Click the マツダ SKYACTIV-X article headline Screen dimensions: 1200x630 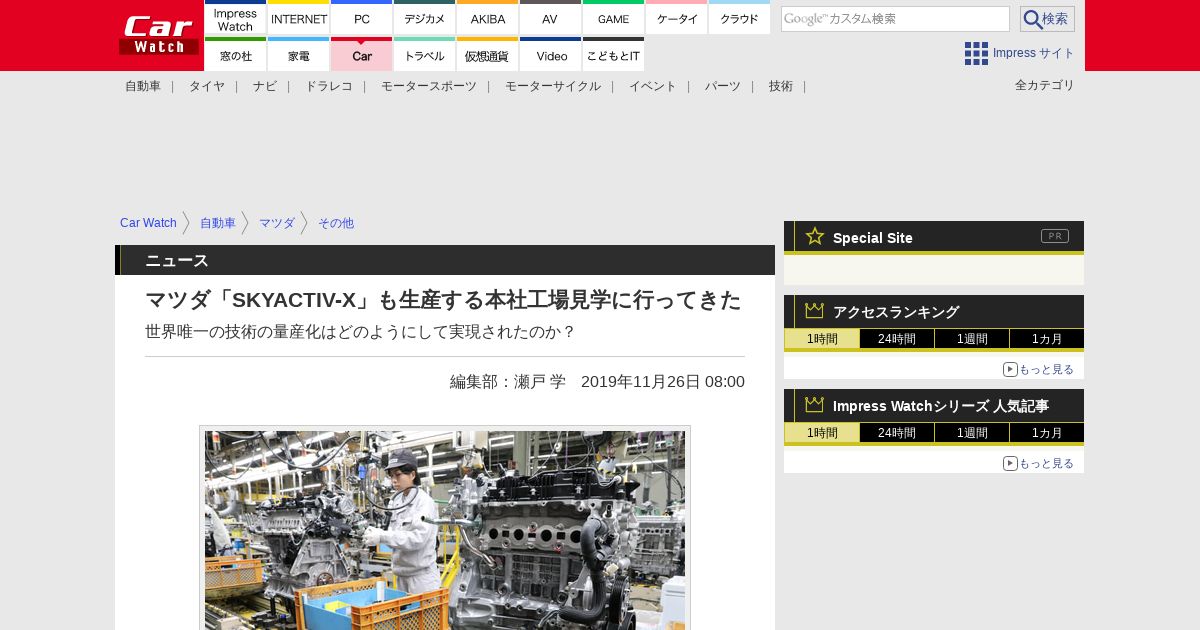(x=443, y=299)
